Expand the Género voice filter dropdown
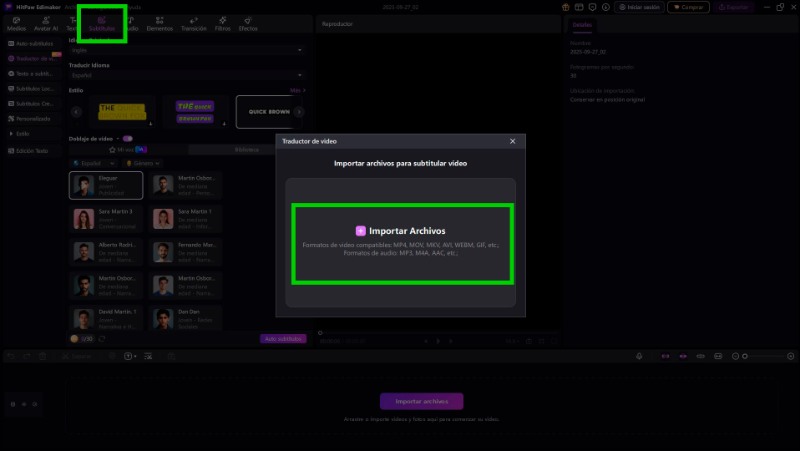Image resolution: width=800 pixels, height=451 pixels. (145, 163)
